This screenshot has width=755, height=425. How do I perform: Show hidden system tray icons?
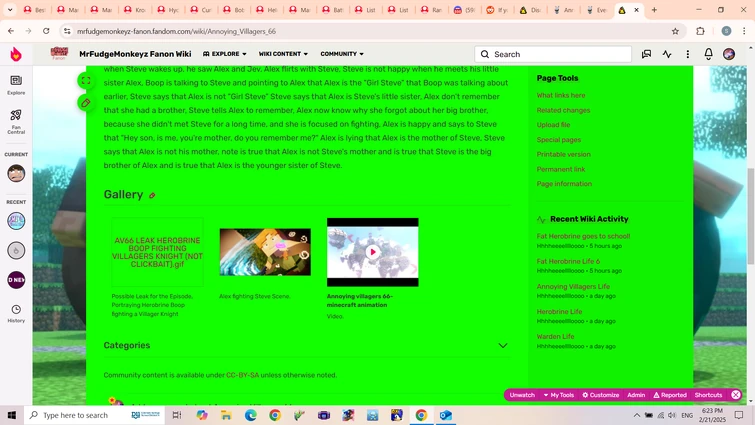[637, 415]
